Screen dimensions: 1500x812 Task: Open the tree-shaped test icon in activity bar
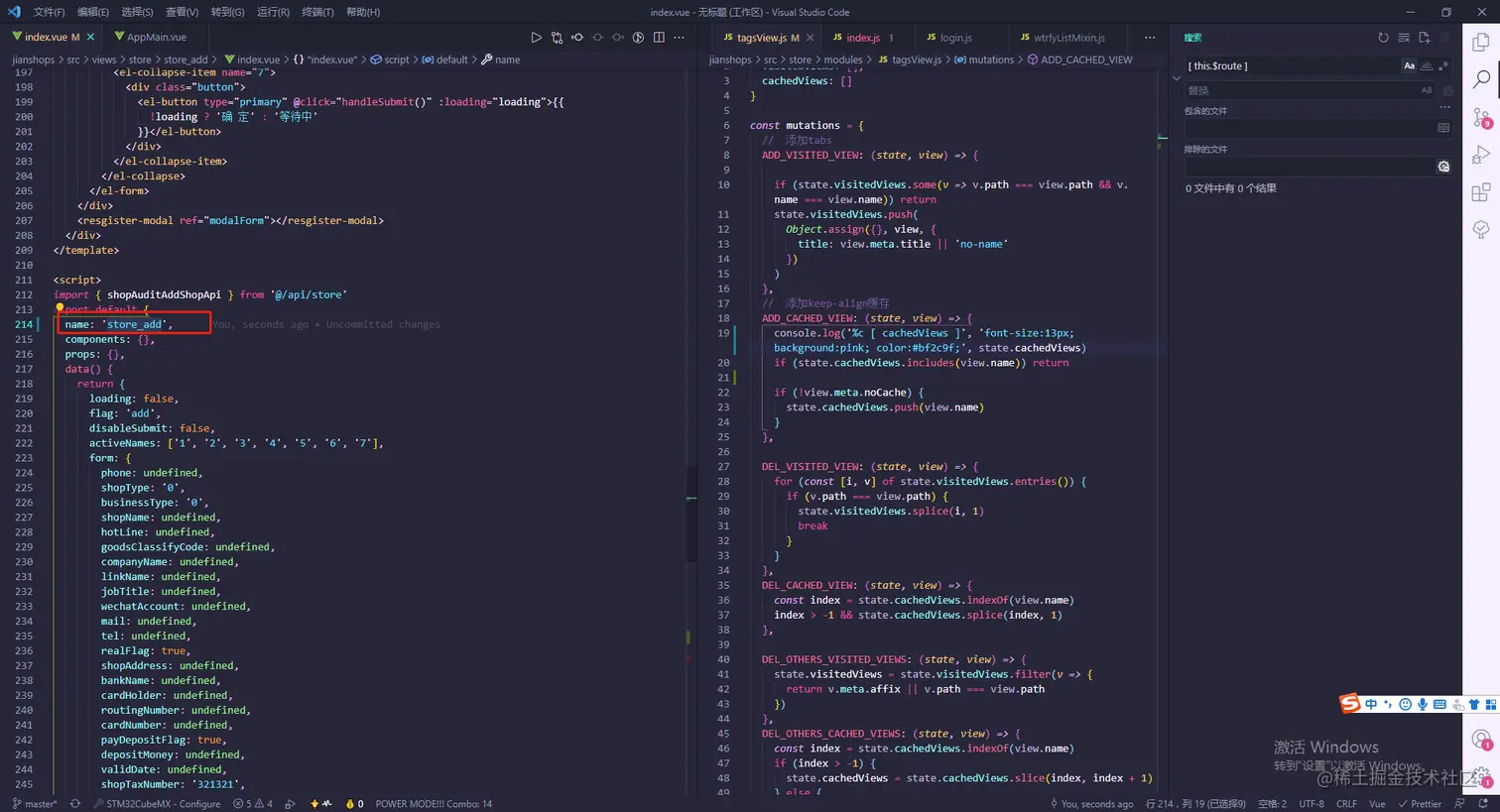point(1481,230)
